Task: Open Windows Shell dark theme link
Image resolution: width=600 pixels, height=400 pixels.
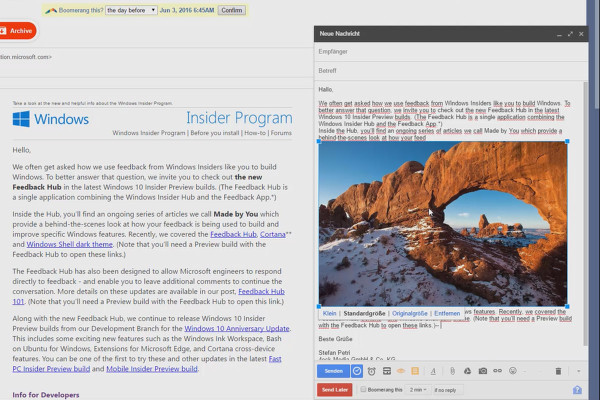Action: point(69,244)
